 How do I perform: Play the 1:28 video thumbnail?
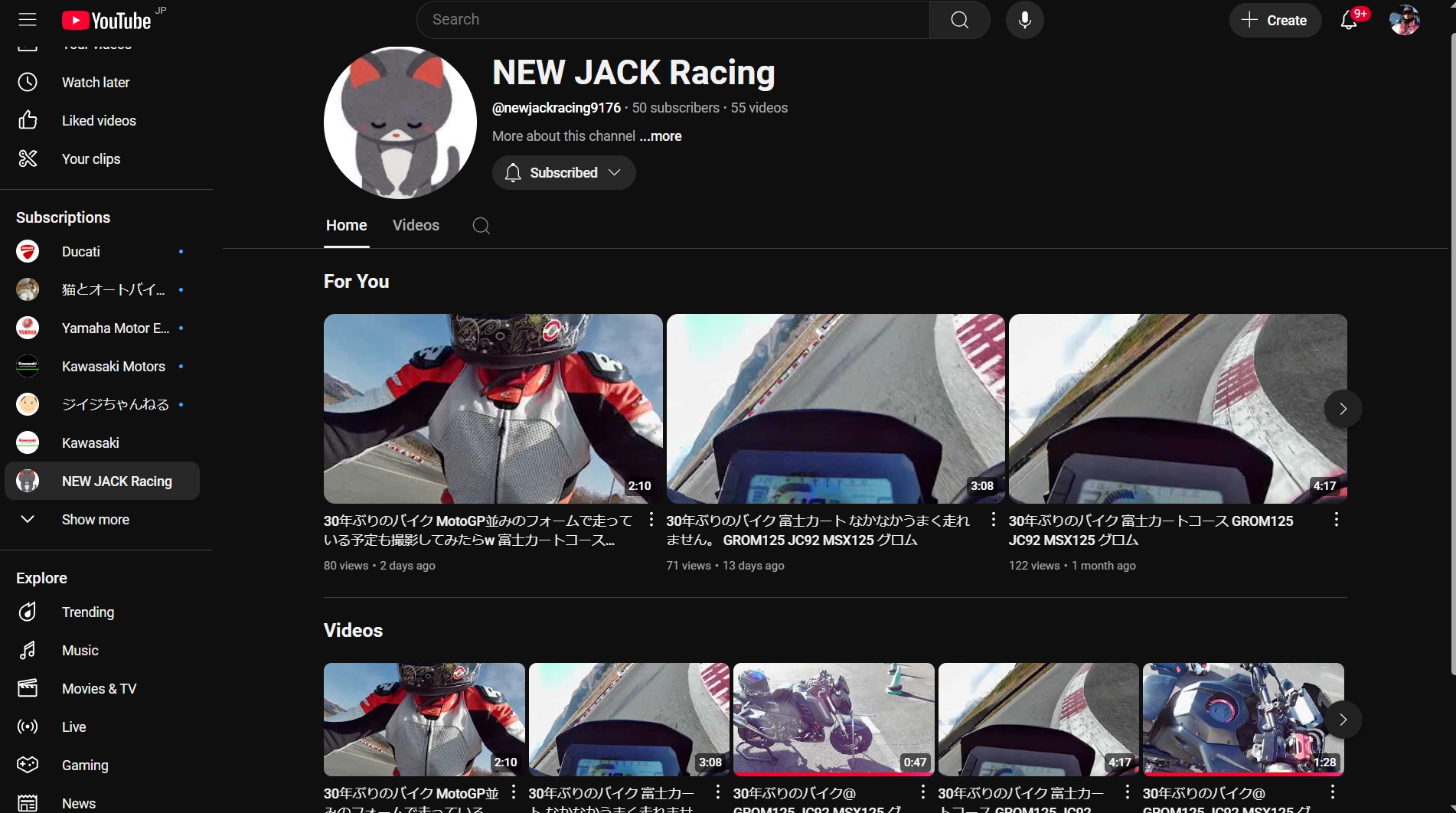[1243, 720]
